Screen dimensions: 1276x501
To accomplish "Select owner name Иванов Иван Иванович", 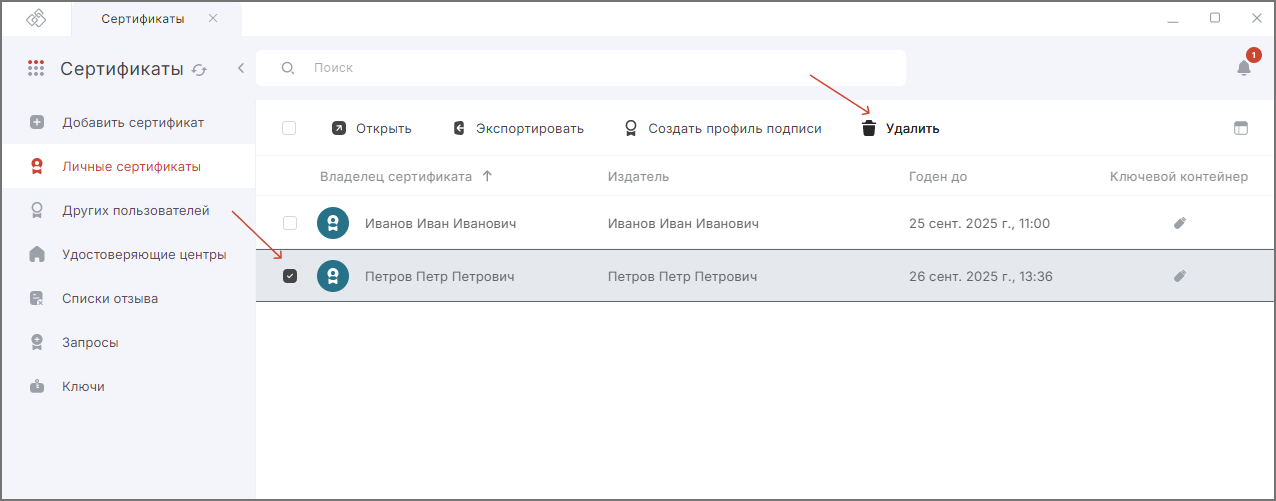I will coord(440,223).
